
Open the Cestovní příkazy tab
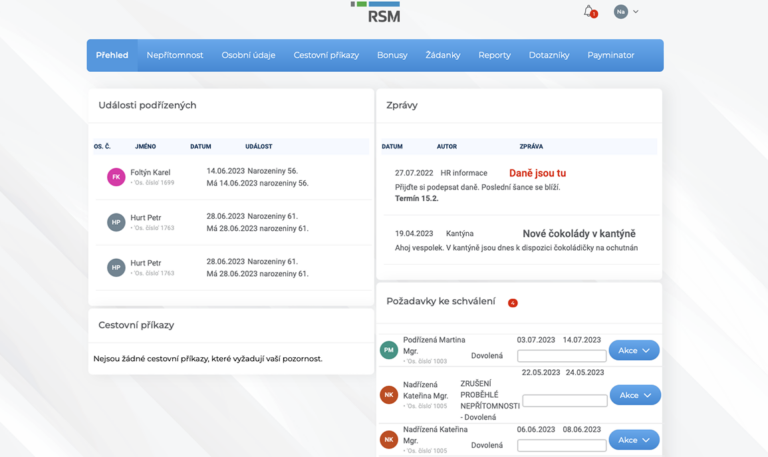[326, 55]
